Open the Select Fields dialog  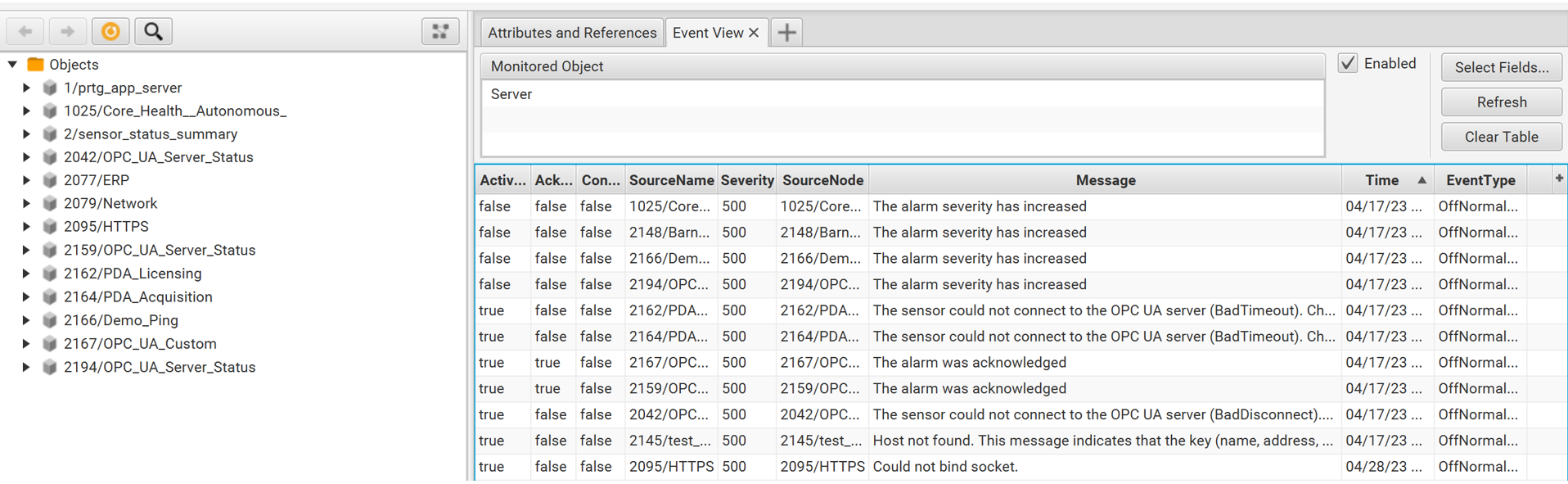pos(1501,67)
